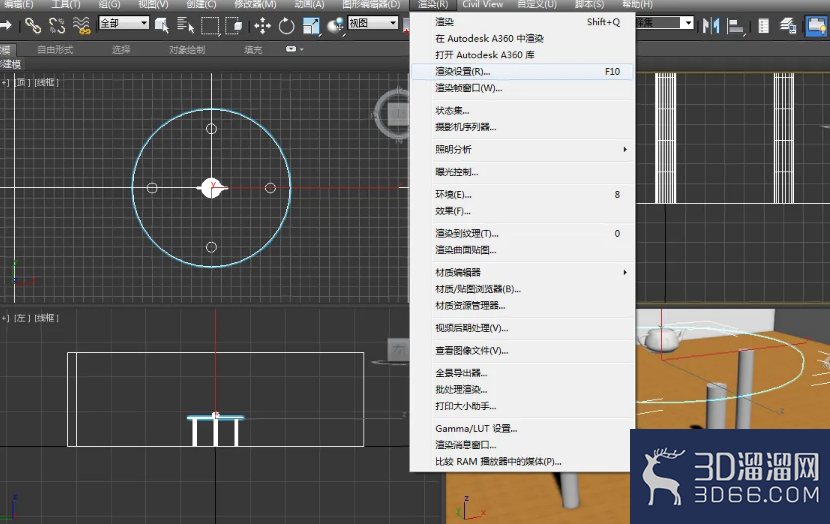The height and width of the screenshot is (524, 830).
Task: Open the 工具(T) menu
Action: pos(66,4)
